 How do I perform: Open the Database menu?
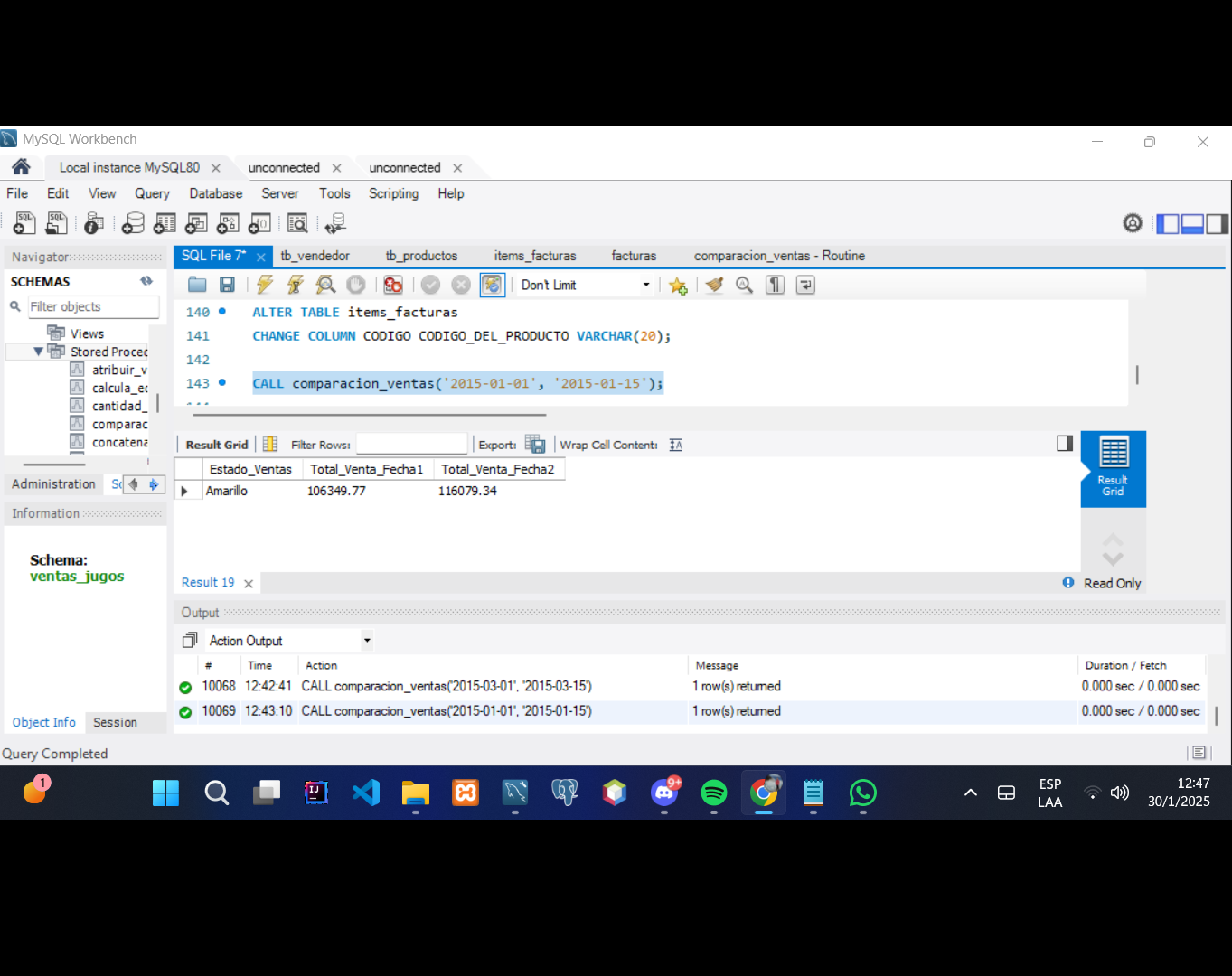pyautogui.click(x=215, y=193)
